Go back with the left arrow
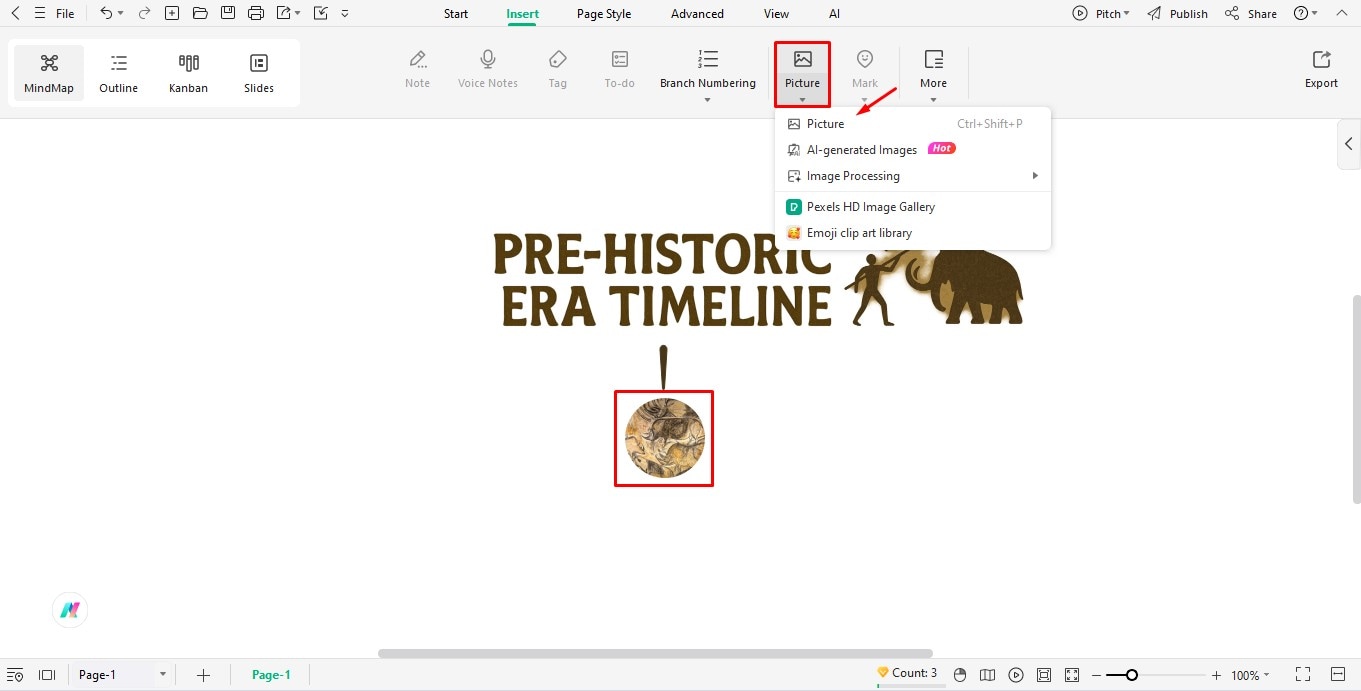 (15, 14)
